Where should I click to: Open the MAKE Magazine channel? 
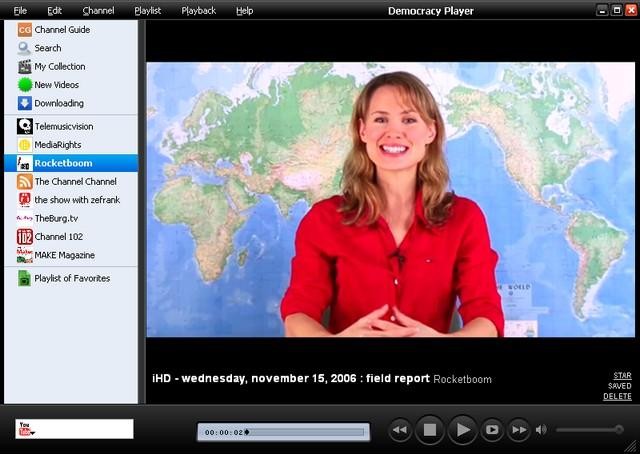pyautogui.click(x=64, y=255)
